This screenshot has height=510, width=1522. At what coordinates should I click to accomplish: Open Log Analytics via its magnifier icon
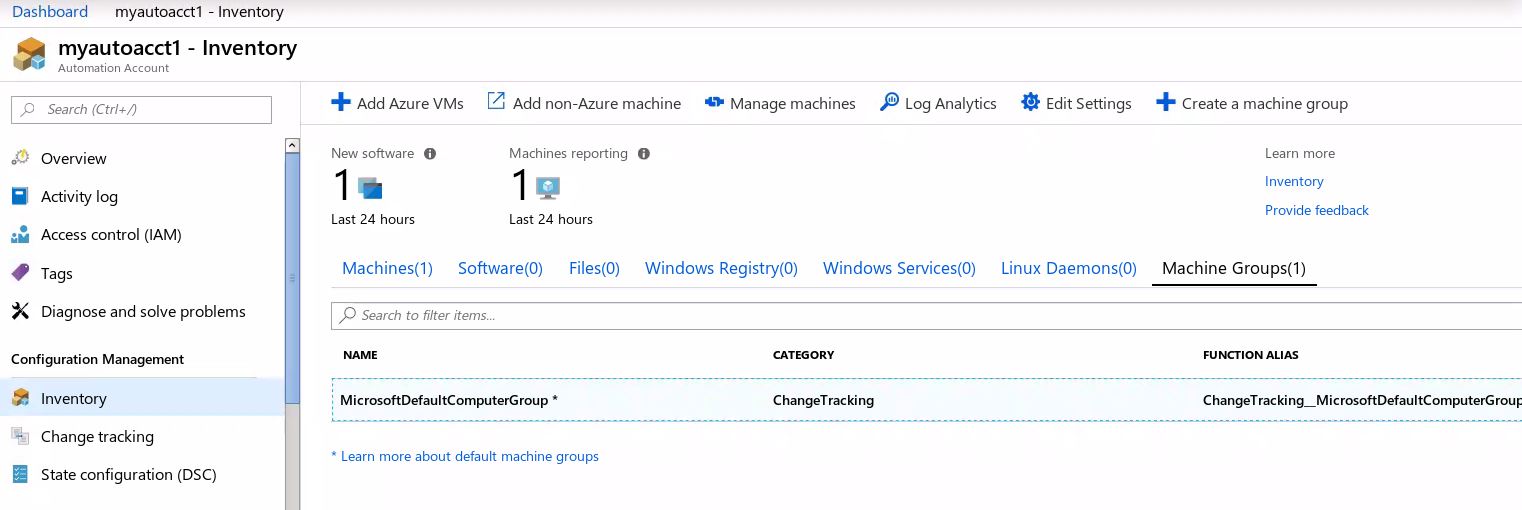889,103
